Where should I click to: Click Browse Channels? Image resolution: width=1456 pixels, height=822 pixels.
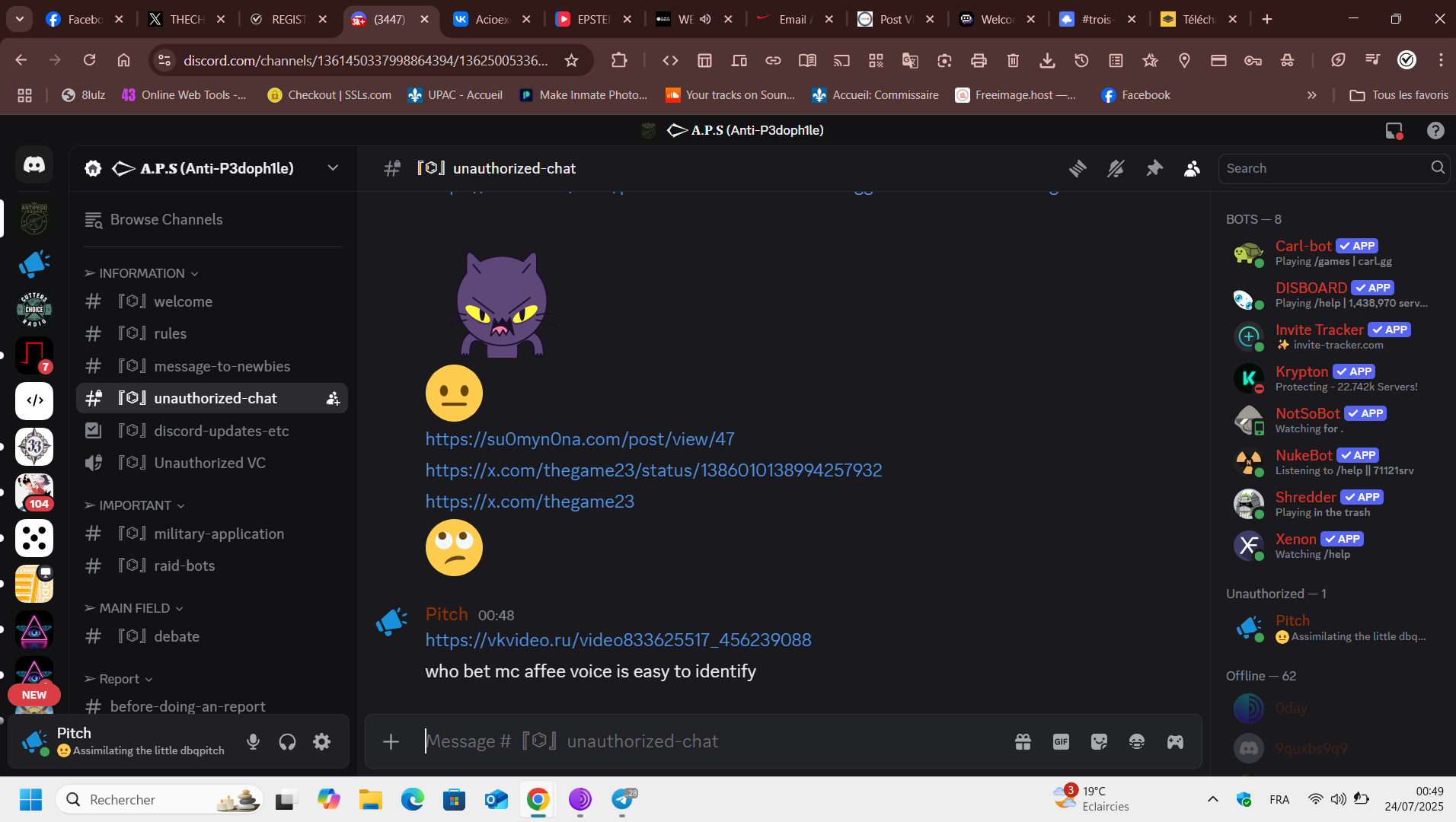[166, 220]
